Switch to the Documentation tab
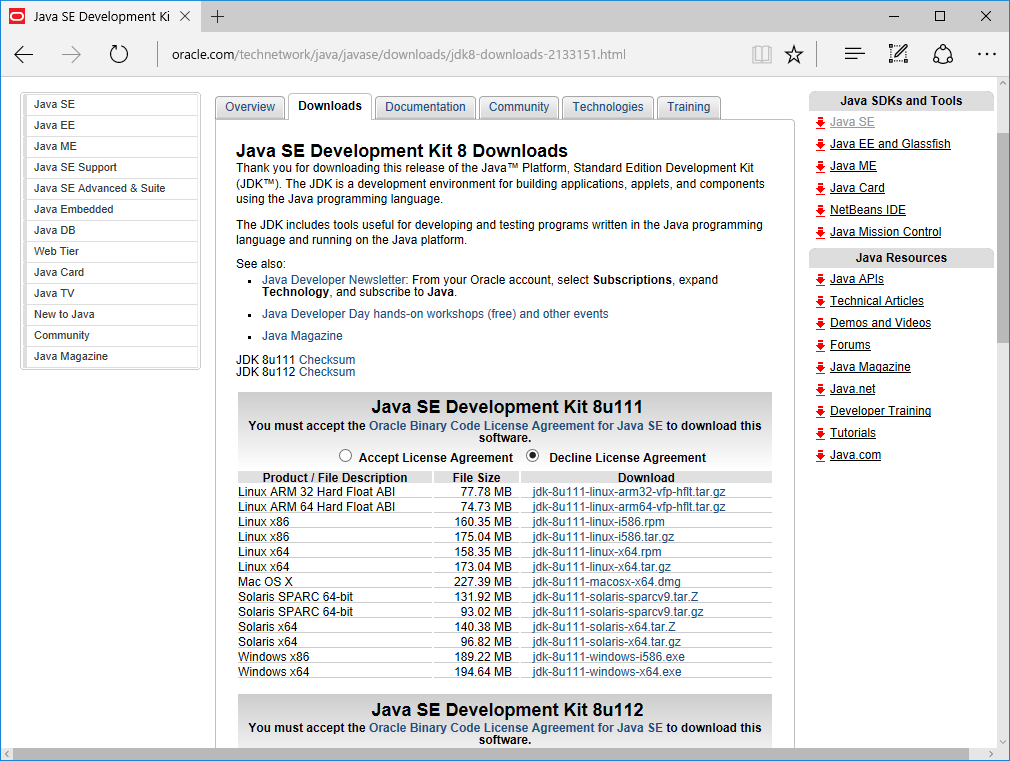 click(425, 107)
